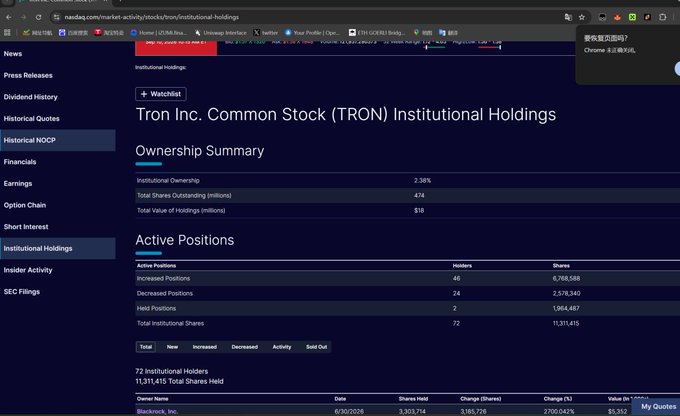680x416 pixels.
Task: Open the translate bookmark at end of bar
Action: point(448,33)
